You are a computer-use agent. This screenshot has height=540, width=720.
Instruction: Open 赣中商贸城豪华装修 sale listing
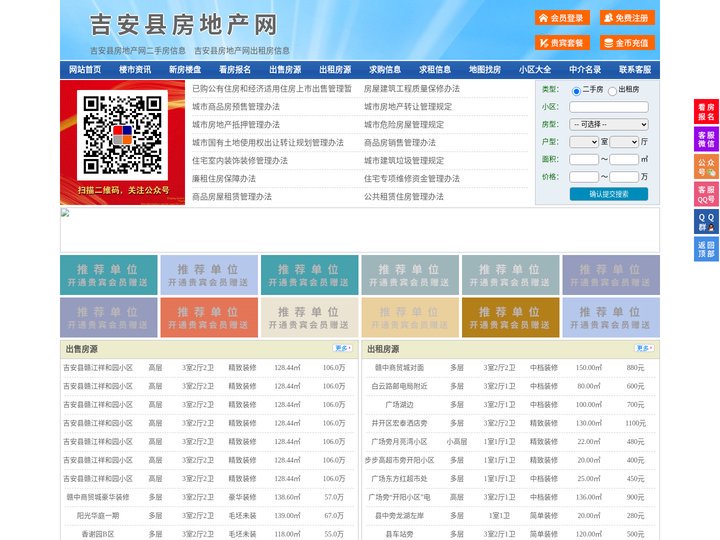pos(98,497)
